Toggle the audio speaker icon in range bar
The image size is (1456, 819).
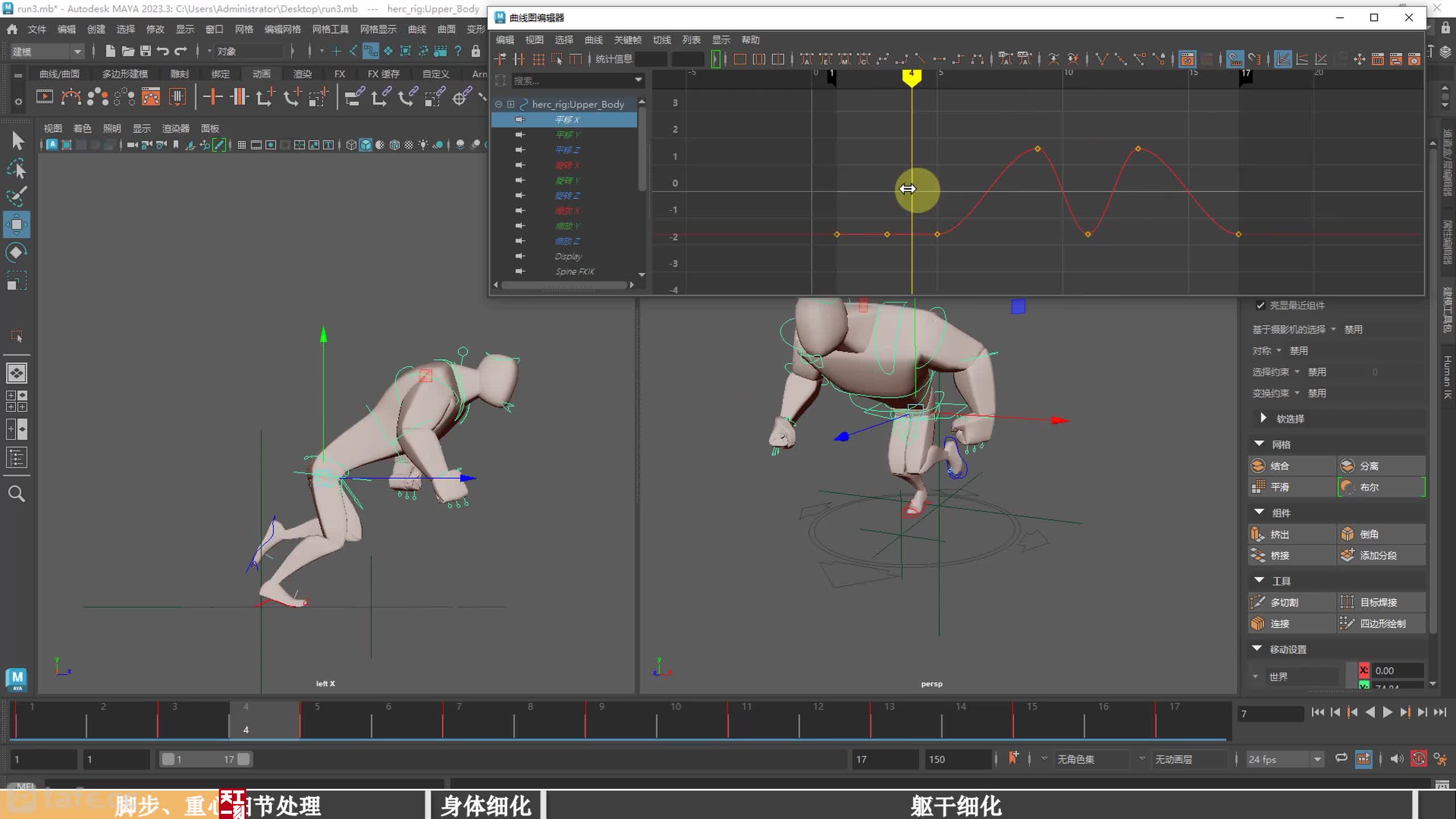(x=1397, y=759)
